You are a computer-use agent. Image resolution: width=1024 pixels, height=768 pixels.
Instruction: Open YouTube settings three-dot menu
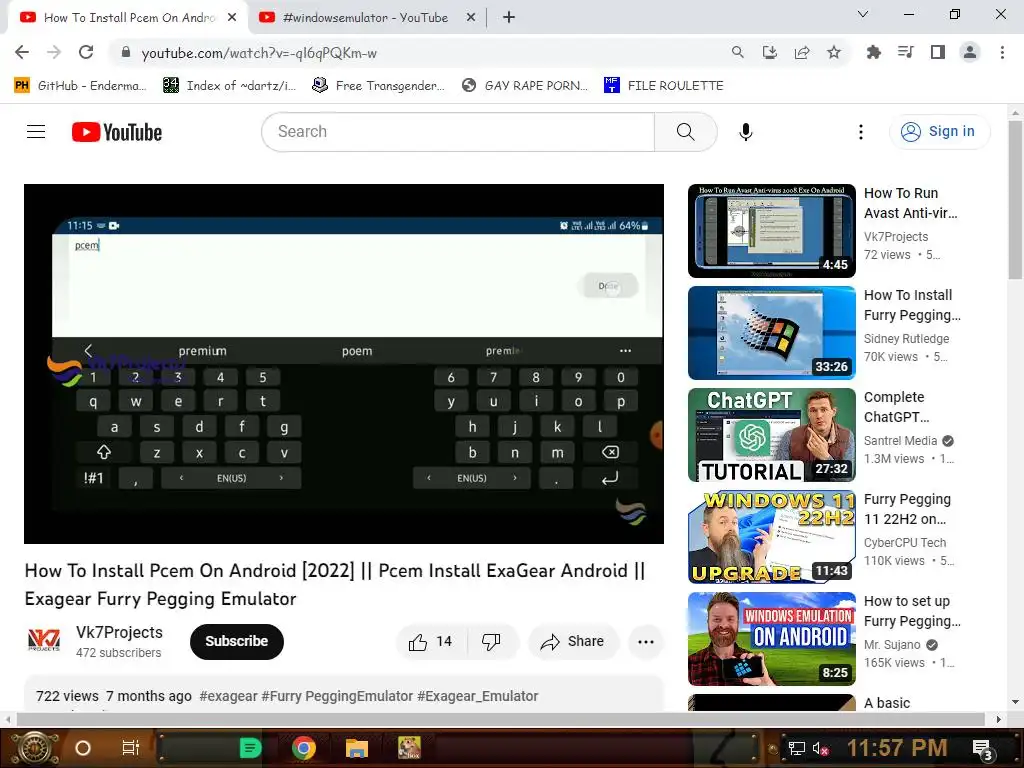[861, 132]
